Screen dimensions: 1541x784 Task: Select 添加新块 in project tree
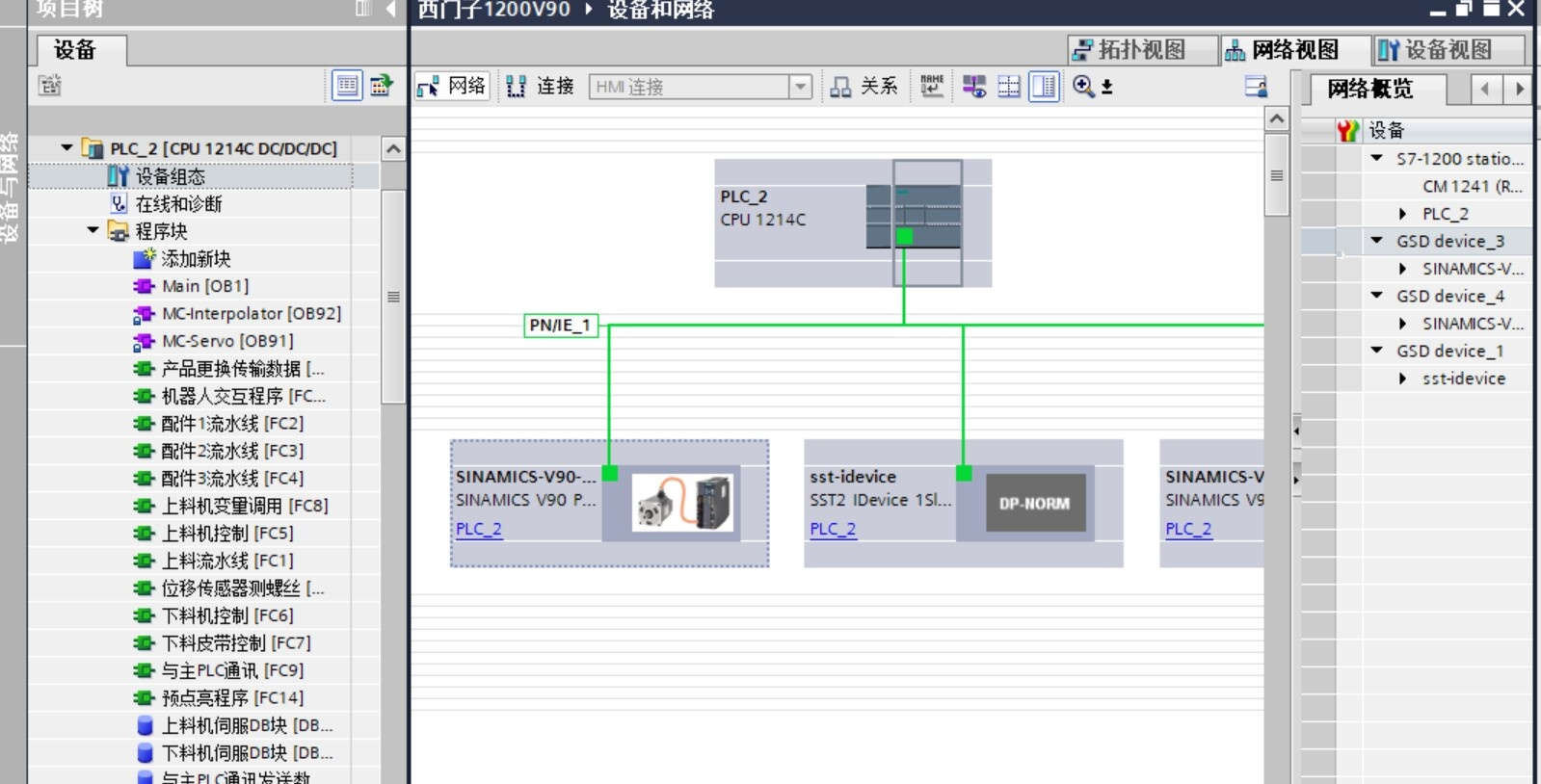(x=196, y=259)
